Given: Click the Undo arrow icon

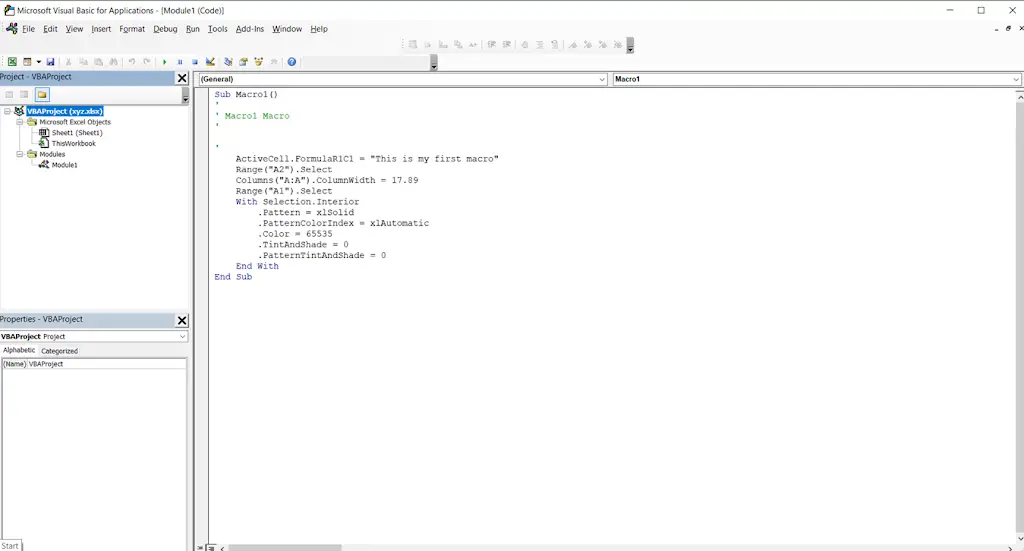Looking at the screenshot, I should click(131, 62).
